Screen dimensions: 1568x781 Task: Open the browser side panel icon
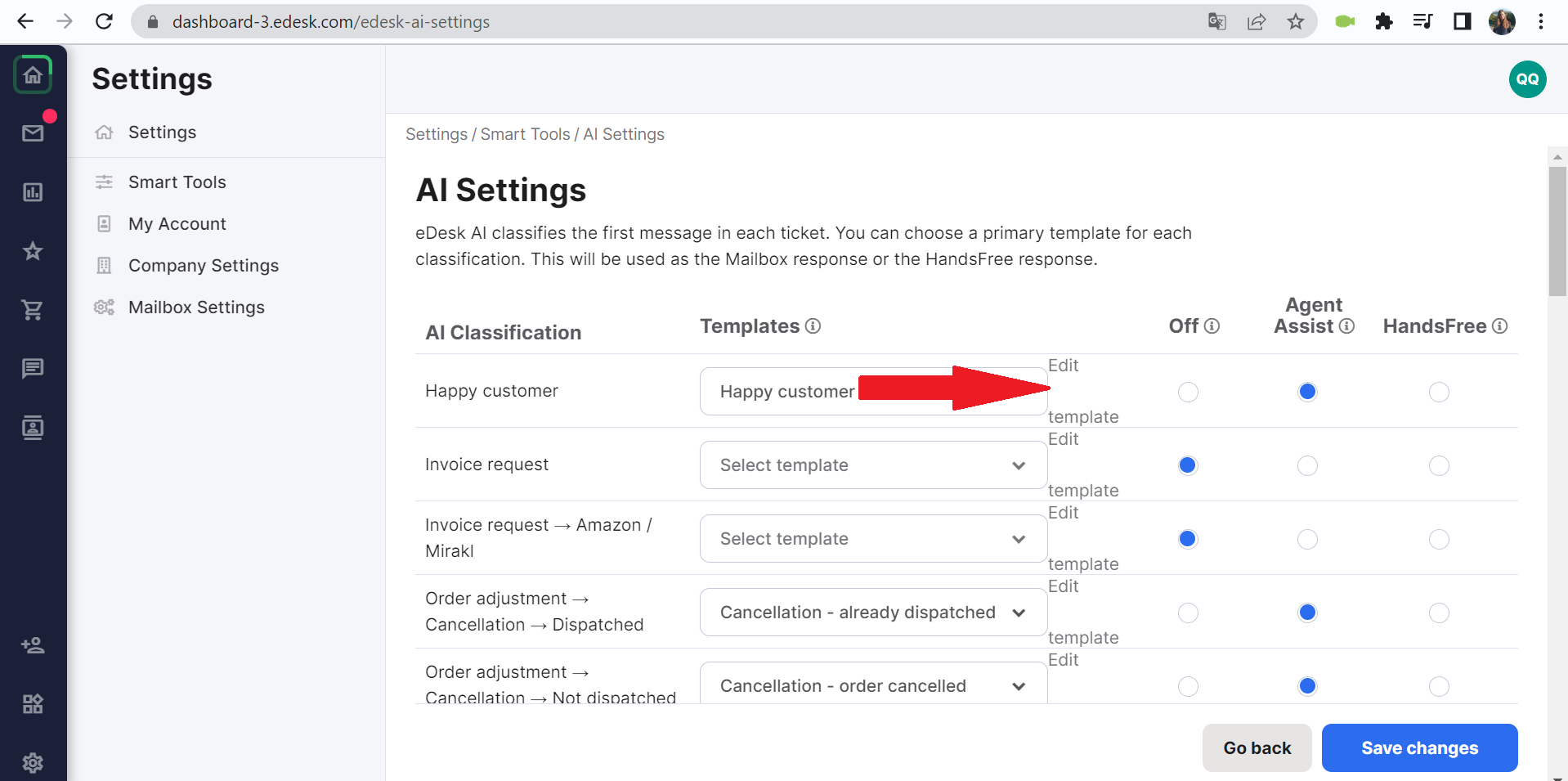point(1463,21)
